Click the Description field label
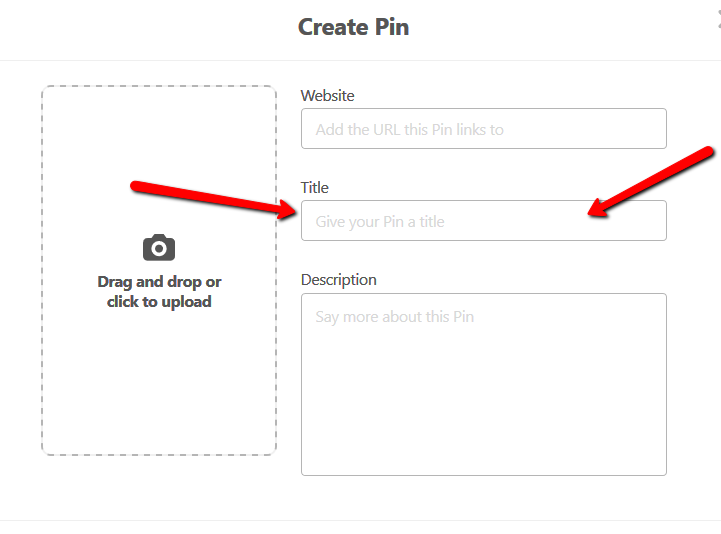 339,280
